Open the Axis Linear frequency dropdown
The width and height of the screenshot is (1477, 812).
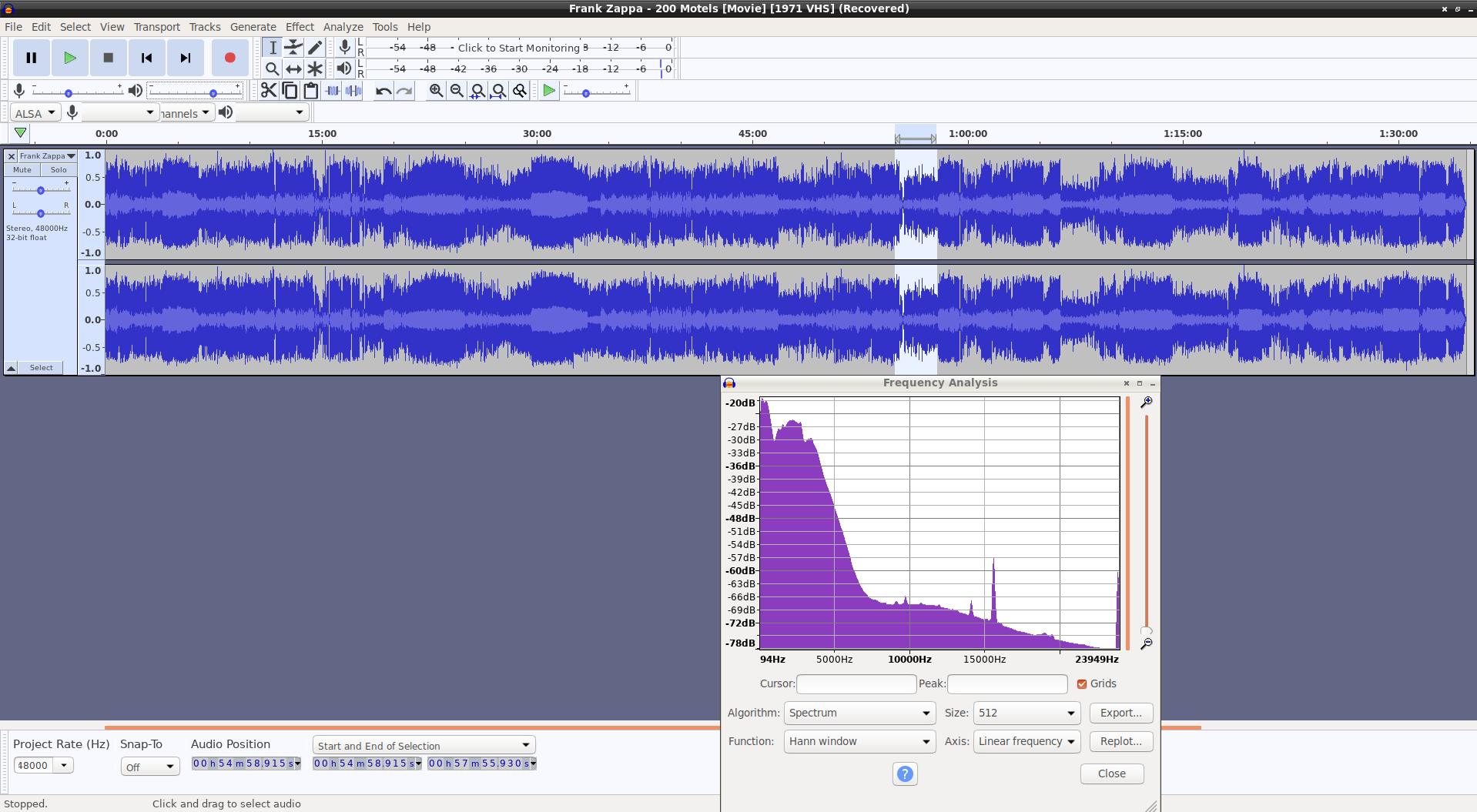tap(1027, 742)
